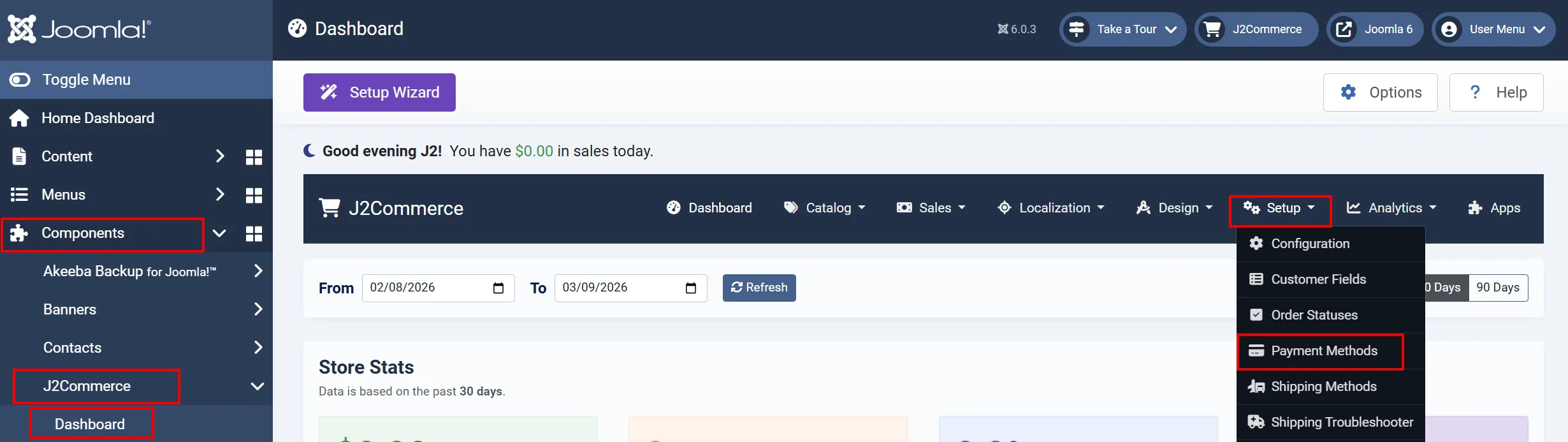Collapse the Components chevron
The image size is (1568, 442).
(x=219, y=233)
